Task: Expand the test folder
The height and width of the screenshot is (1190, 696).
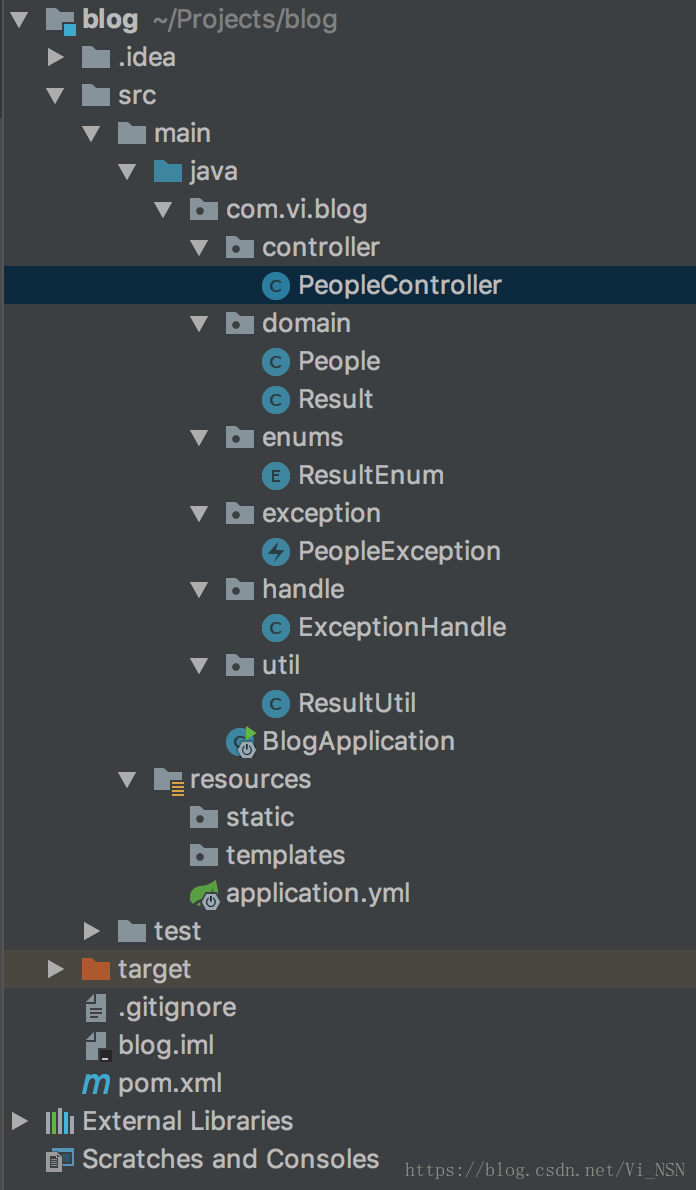Action: (x=92, y=932)
